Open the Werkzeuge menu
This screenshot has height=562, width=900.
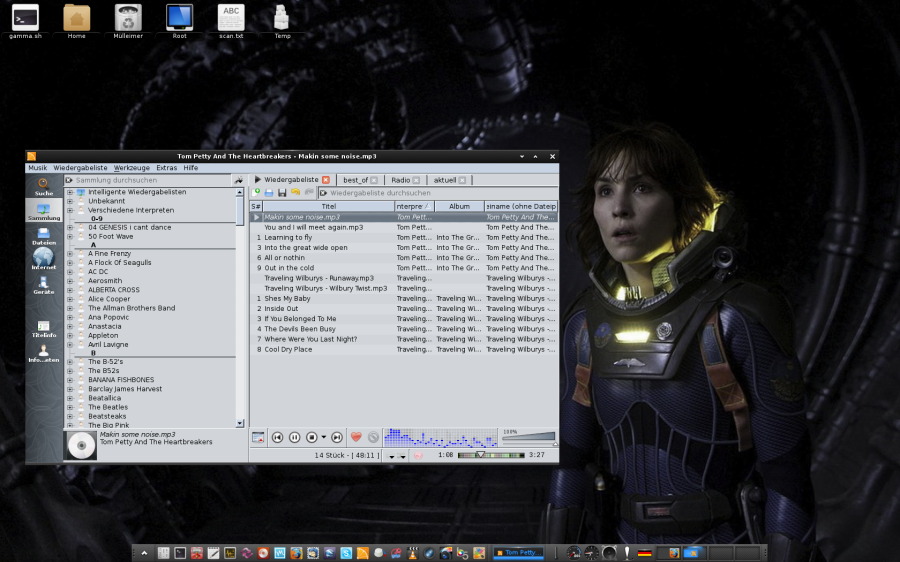[x=131, y=168]
